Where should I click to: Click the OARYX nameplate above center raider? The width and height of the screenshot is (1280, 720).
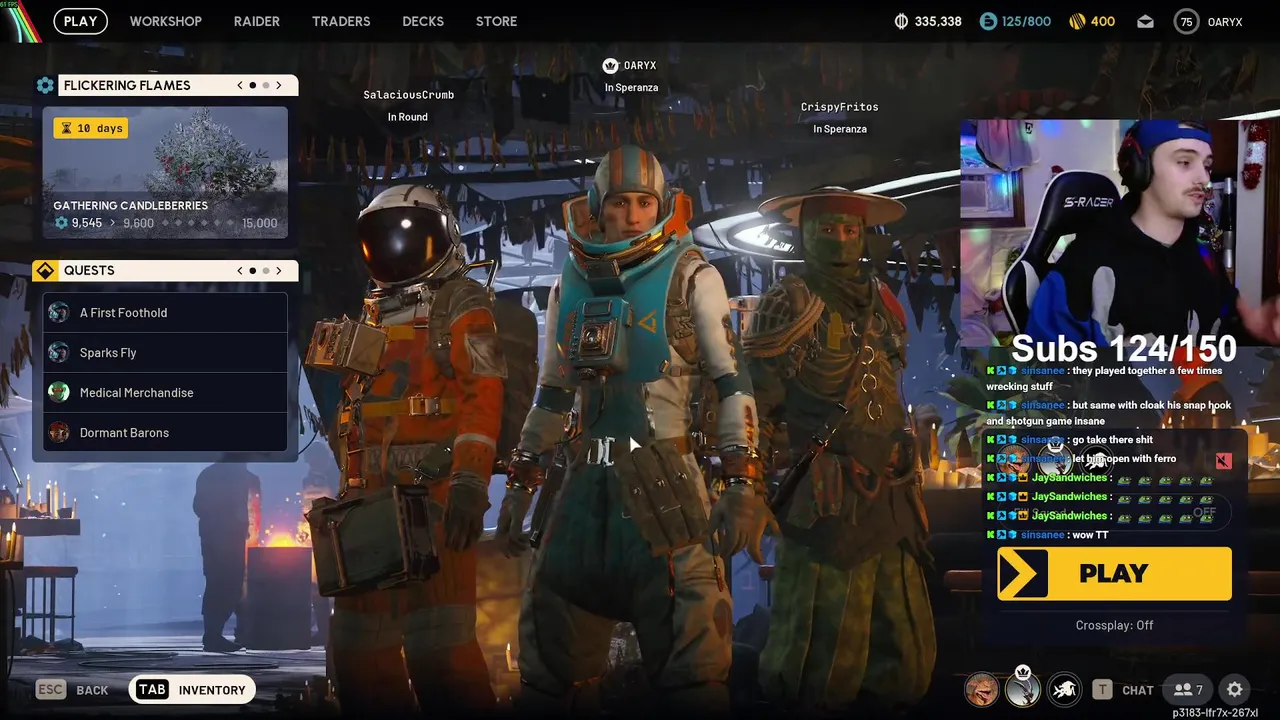[x=640, y=65]
